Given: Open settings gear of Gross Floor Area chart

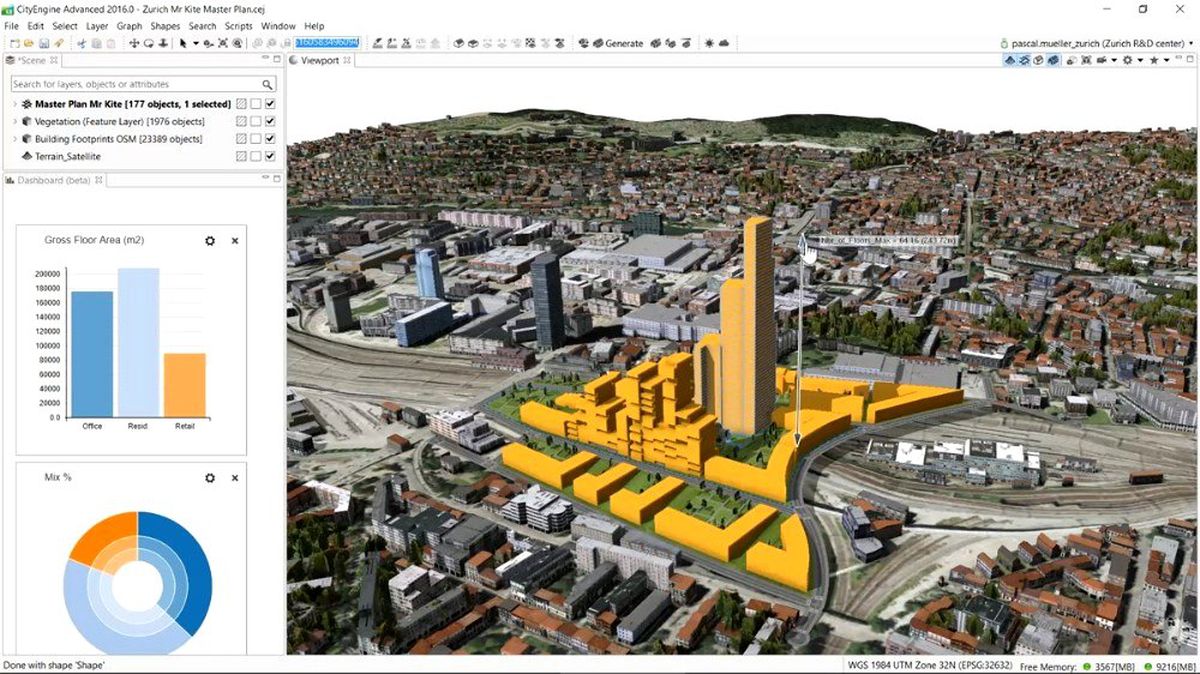Looking at the screenshot, I should [x=210, y=240].
